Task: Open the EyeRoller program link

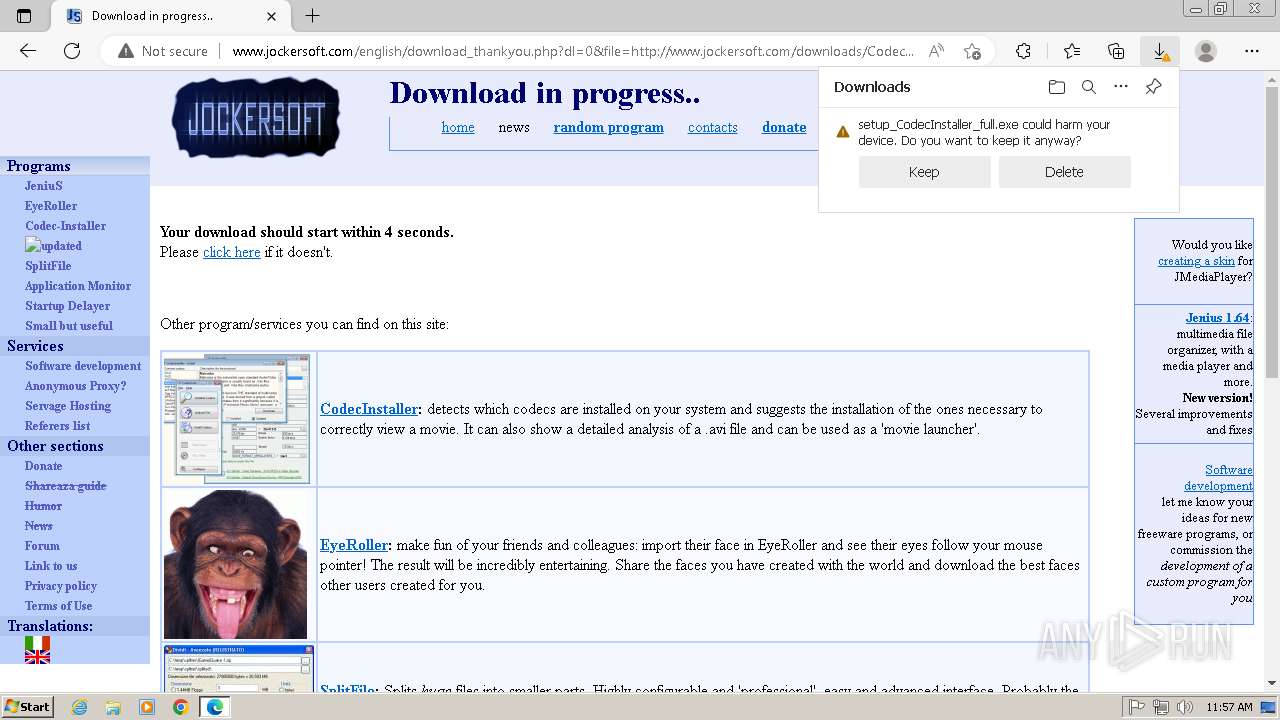Action: coord(354,545)
